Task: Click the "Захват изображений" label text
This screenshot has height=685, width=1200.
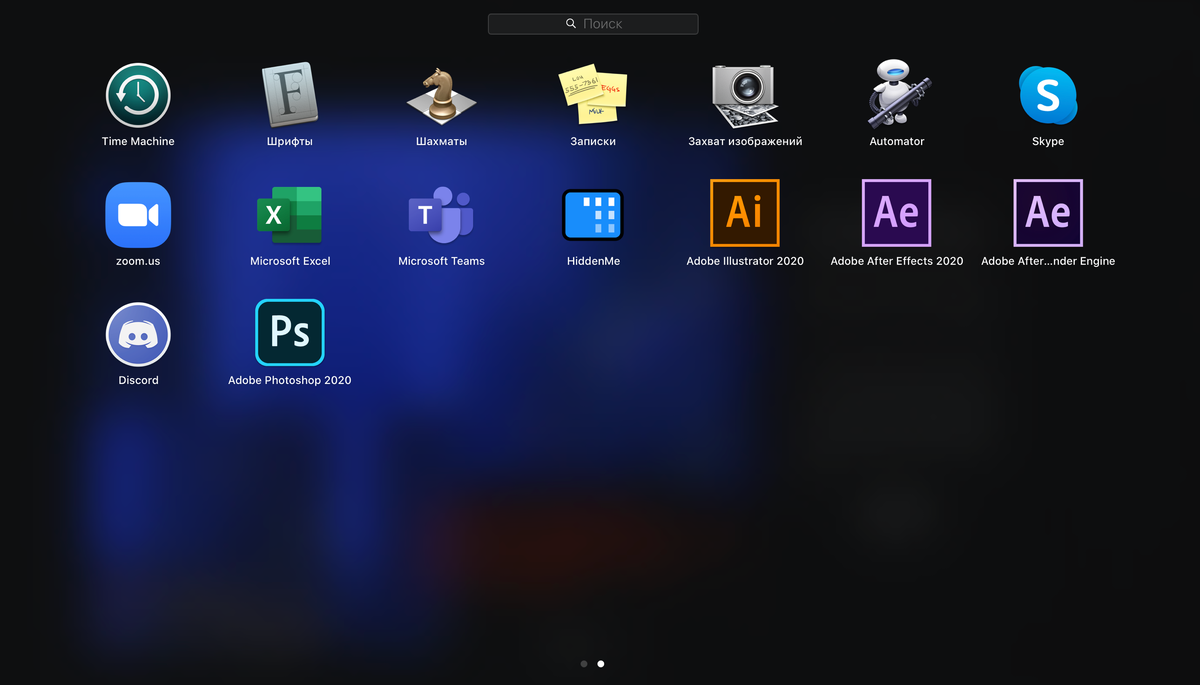Action: tap(745, 141)
